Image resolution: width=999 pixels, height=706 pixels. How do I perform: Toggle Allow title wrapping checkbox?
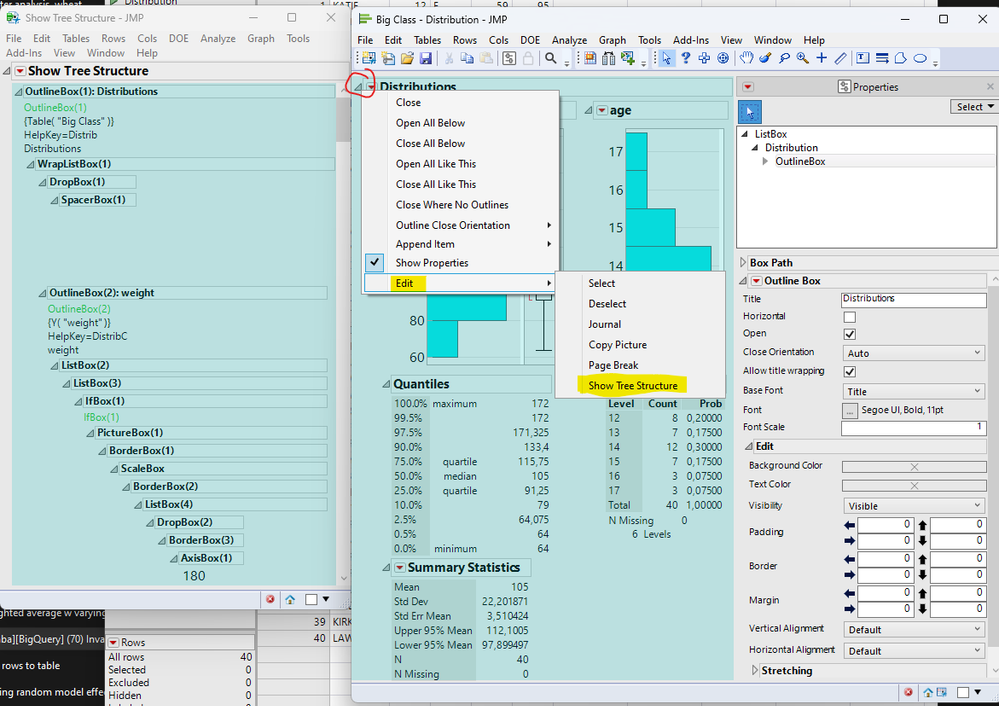click(x=850, y=372)
